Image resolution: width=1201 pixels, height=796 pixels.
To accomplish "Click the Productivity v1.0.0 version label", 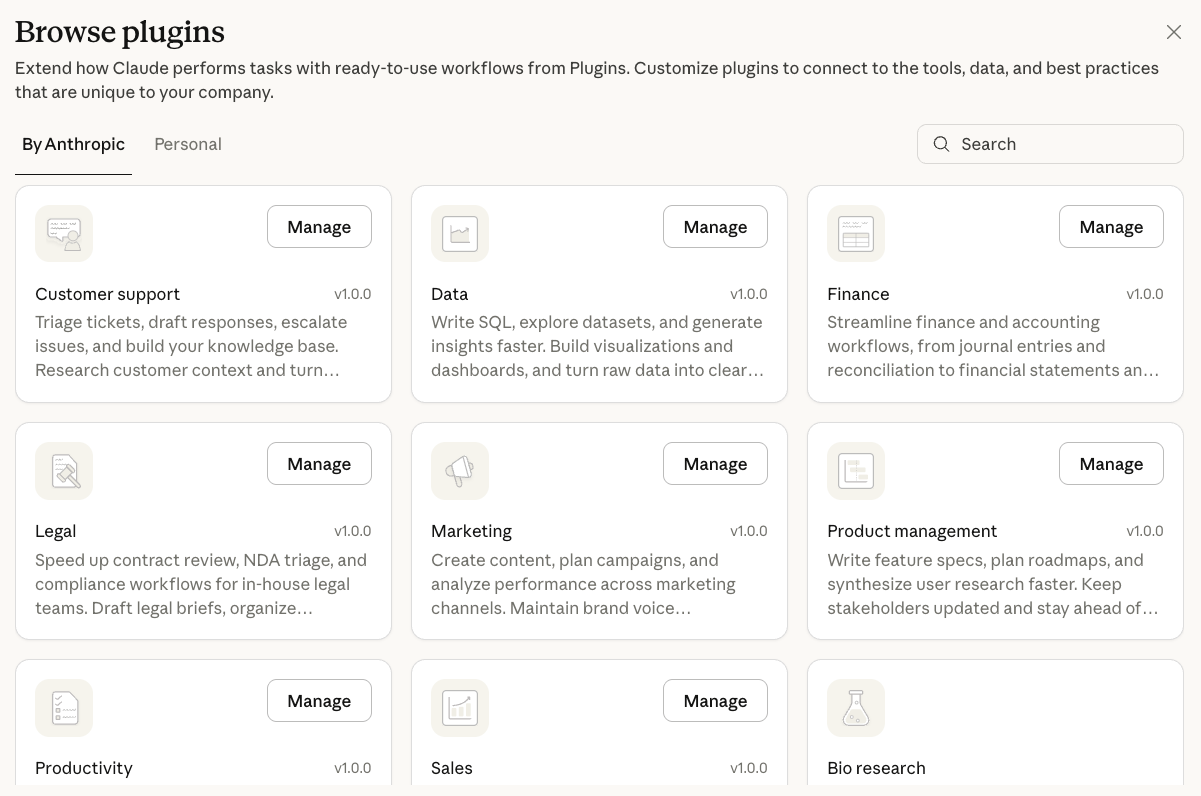I will 353,768.
